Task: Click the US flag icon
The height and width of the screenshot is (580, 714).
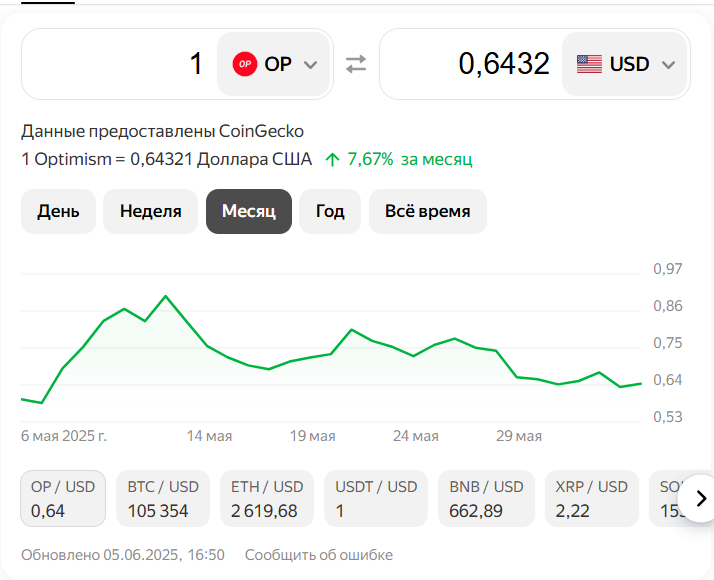Action: point(589,64)
